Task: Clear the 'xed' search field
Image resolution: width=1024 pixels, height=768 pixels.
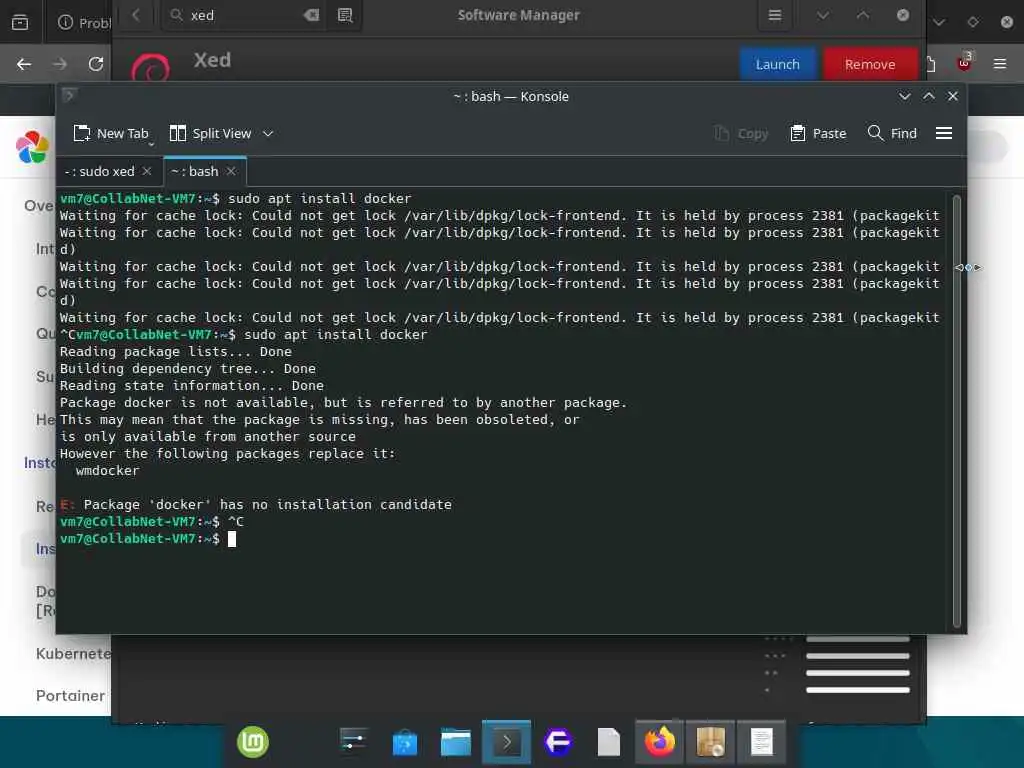Action: 312,15
